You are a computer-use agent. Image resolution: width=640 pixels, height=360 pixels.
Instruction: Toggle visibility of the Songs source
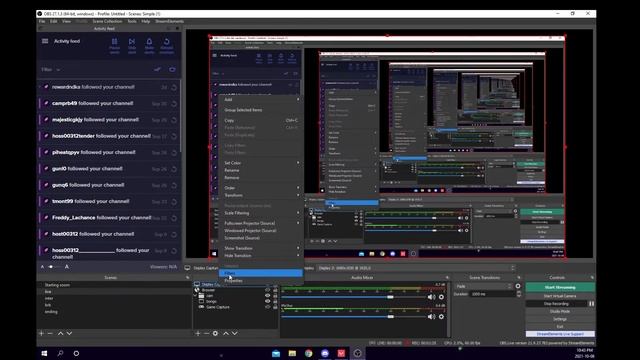[x=268, y=301]
